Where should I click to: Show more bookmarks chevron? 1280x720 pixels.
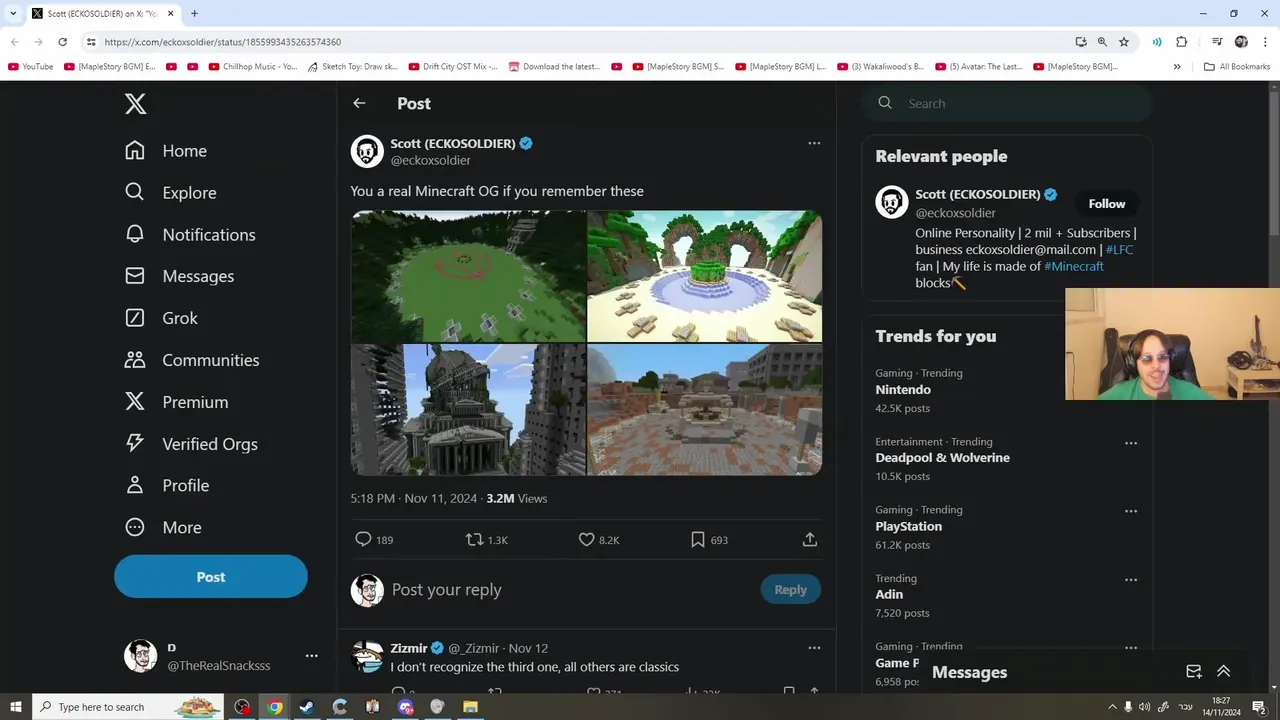pos(1177,67)
